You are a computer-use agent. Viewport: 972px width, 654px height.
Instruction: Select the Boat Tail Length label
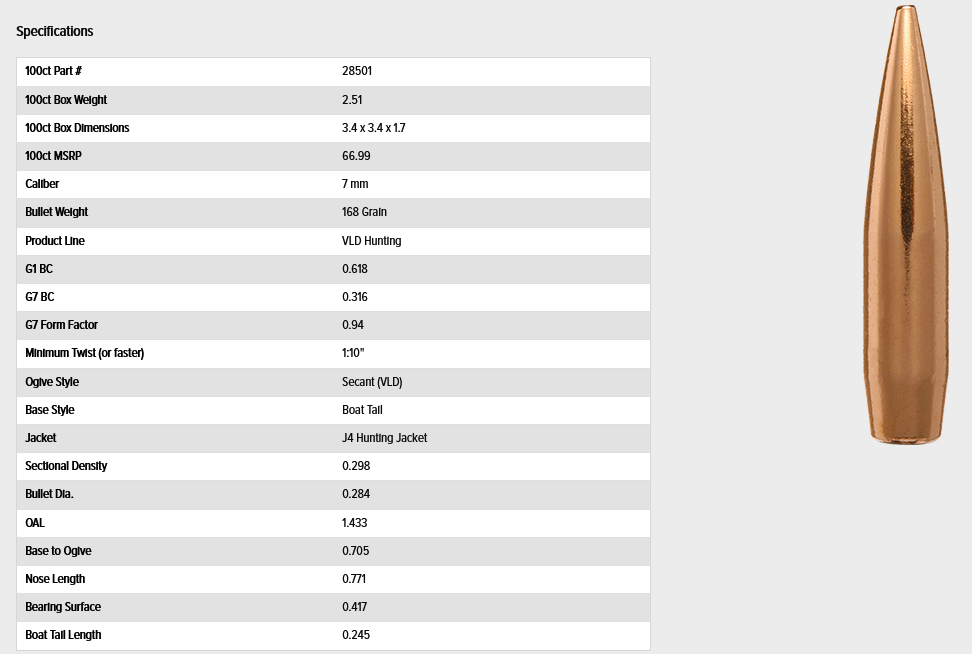pyautogui.click(x=63, y=635)
